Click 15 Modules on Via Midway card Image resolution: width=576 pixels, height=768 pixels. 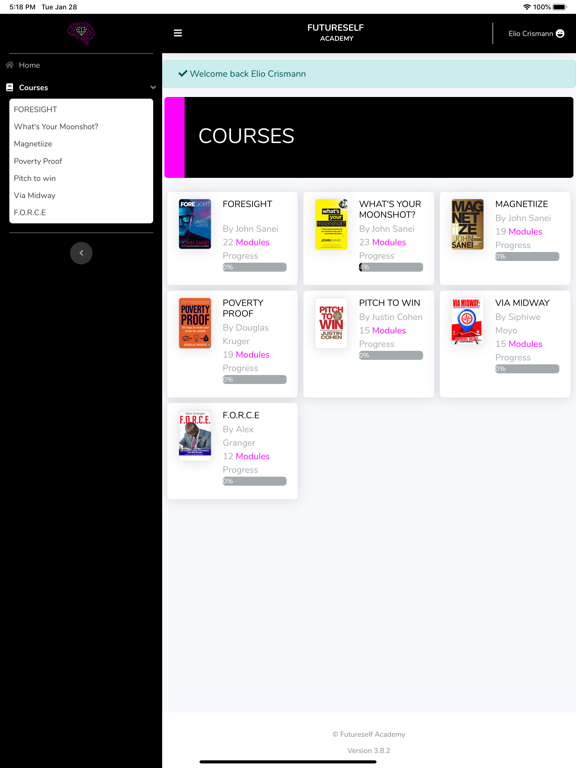519,344
